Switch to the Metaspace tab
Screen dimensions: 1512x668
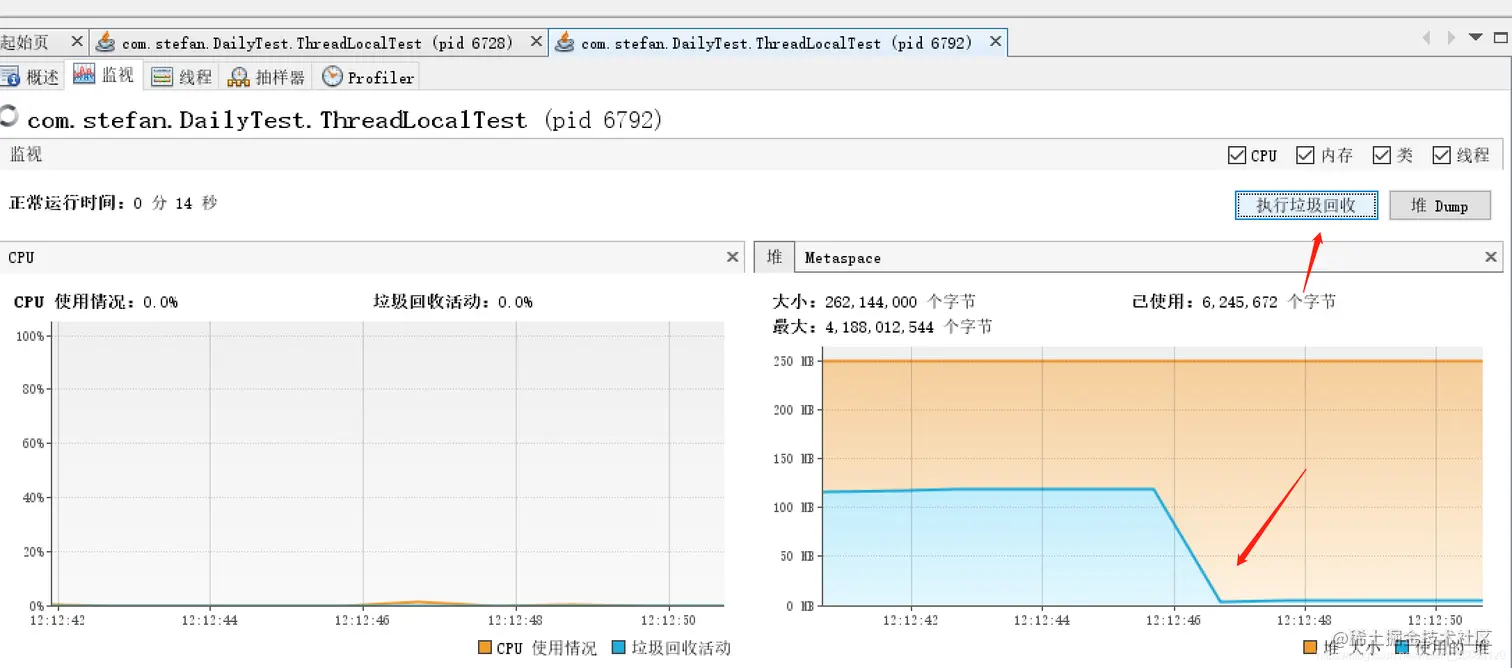[x=842, y=257]
